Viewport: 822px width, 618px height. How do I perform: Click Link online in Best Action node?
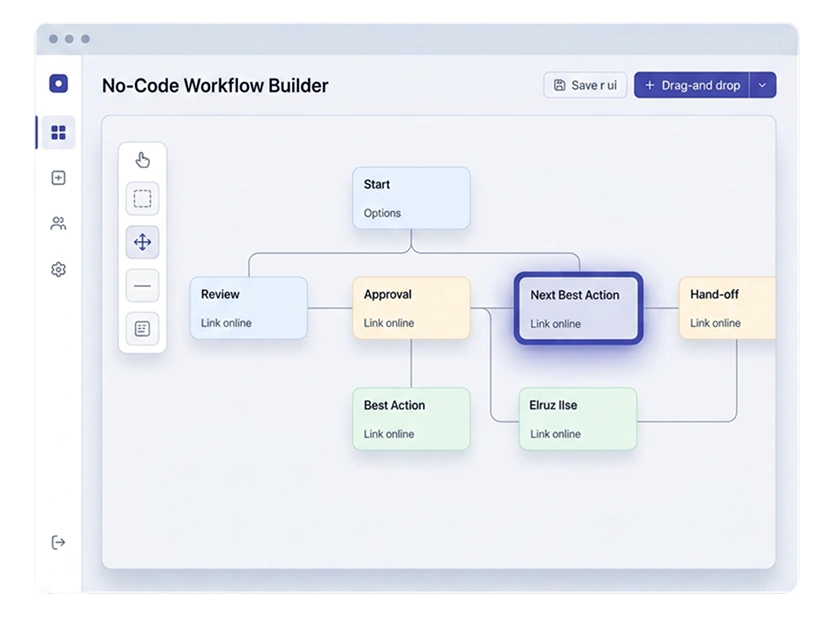tap(389, 434)
